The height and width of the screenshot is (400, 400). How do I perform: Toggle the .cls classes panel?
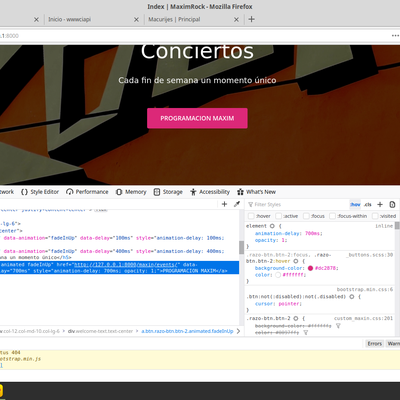(368, 204)
